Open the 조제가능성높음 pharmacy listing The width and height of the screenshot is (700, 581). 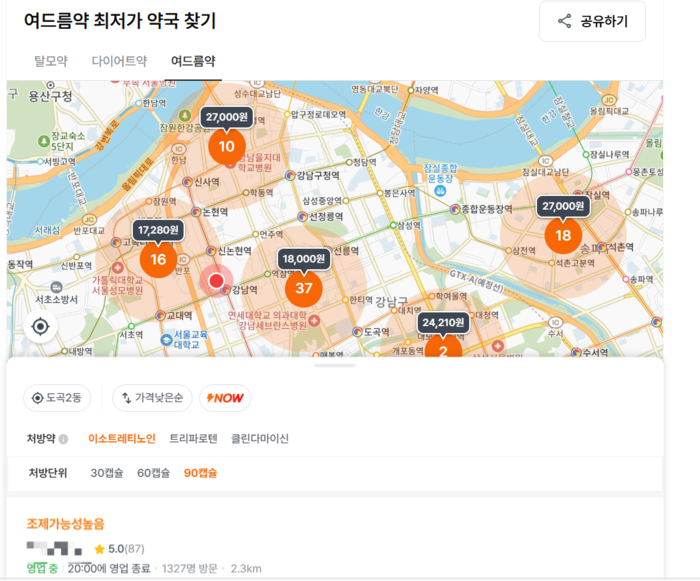[x=65, y=523]
